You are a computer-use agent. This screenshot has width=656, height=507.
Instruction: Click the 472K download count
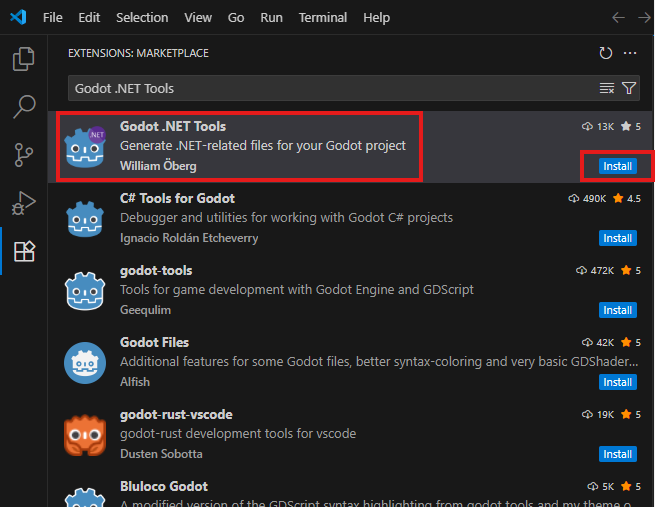595,270
